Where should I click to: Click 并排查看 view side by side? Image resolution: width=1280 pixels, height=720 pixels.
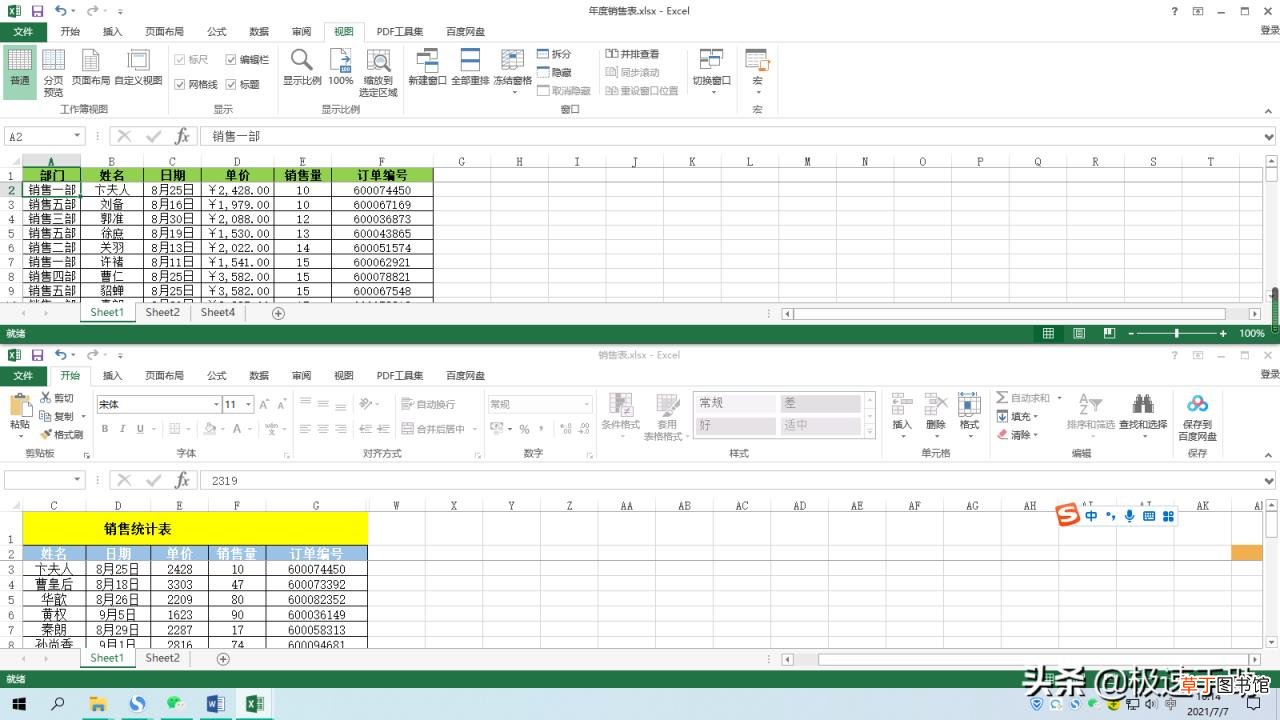(632, 54)
